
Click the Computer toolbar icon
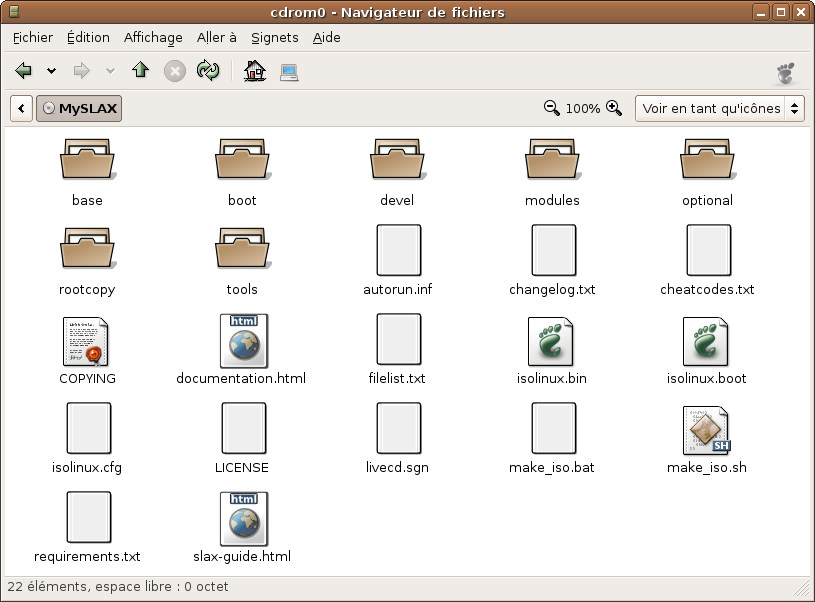pos(289,71)
